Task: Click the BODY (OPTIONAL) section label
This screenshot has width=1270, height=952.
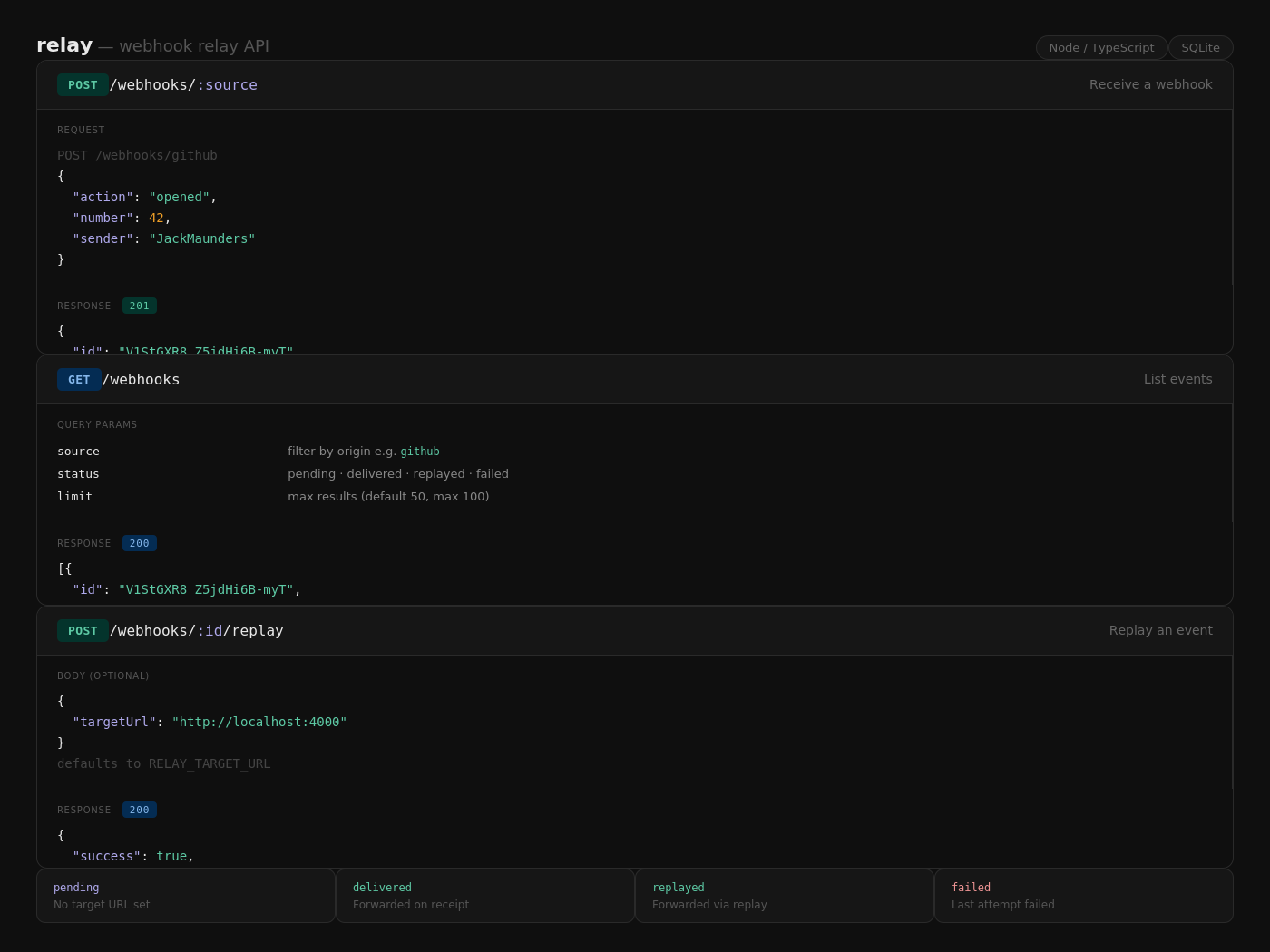Action: (103, 675)
